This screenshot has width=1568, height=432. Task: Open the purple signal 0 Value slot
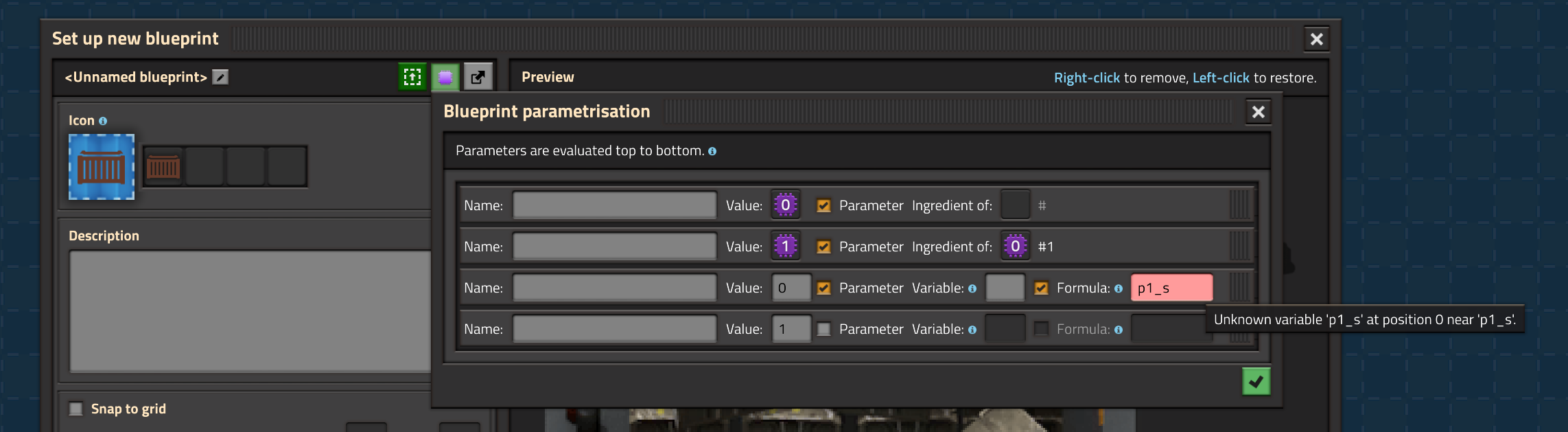[785, 205]
